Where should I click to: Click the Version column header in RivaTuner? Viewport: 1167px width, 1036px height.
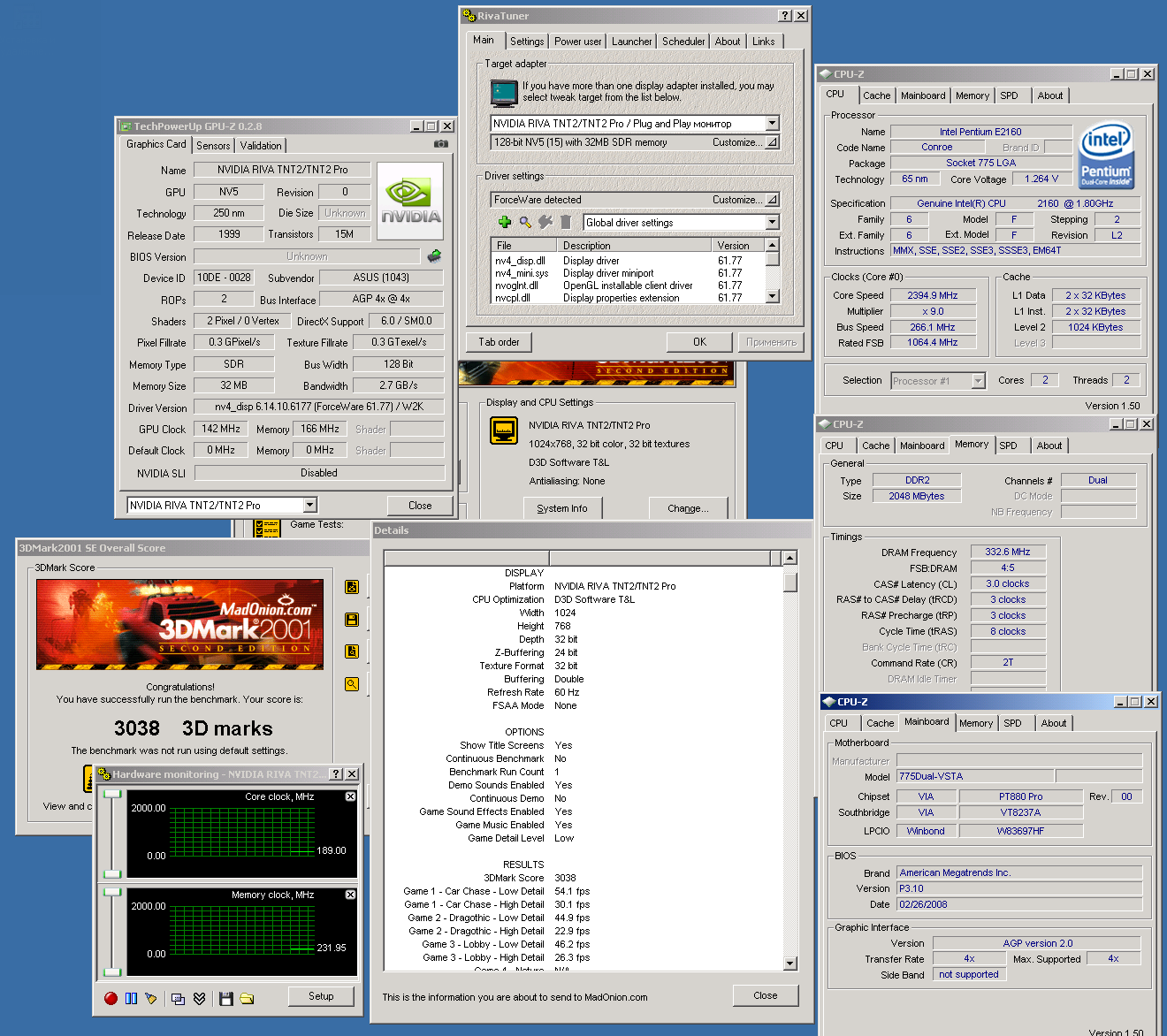coord(738,246)
